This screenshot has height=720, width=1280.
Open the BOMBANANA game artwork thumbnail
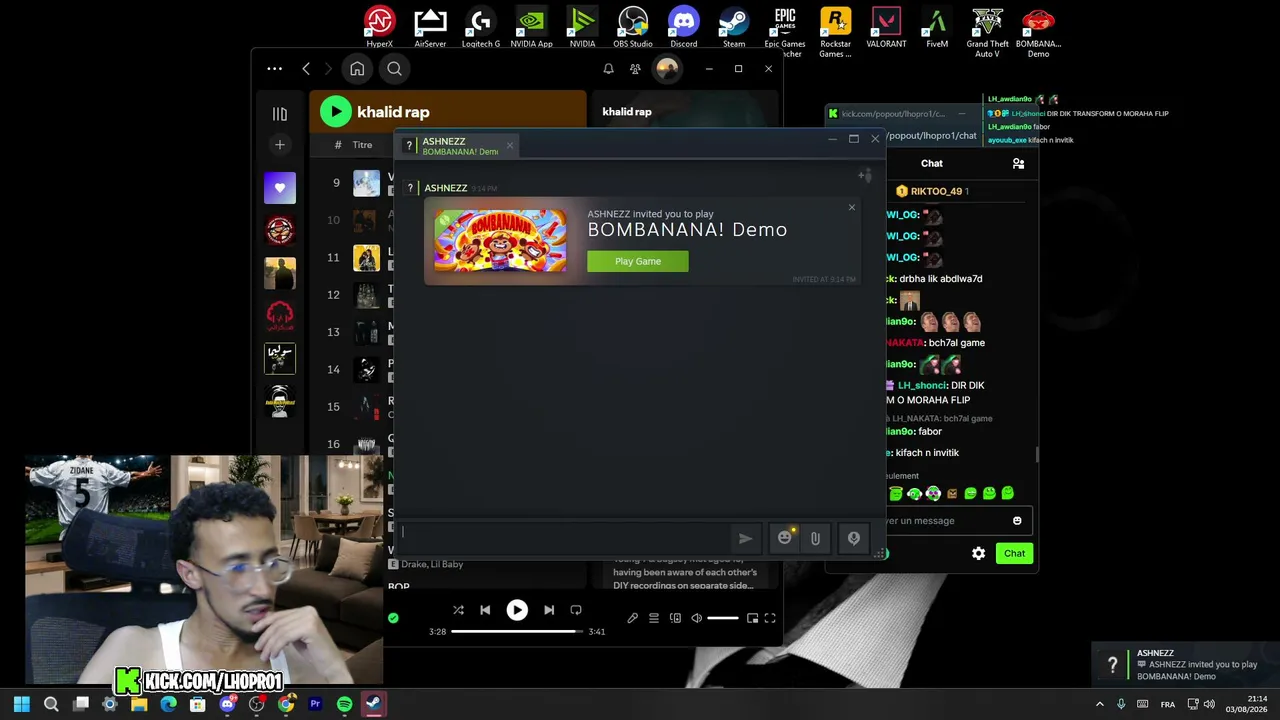pos(500,241)
